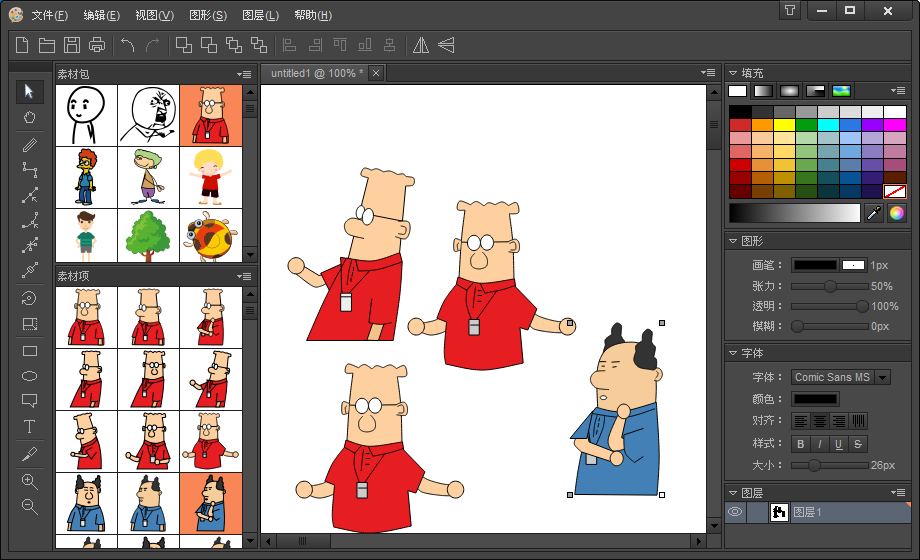Open the 编辑(E) menu
This screenshot has width=920, height=560.
102,15
